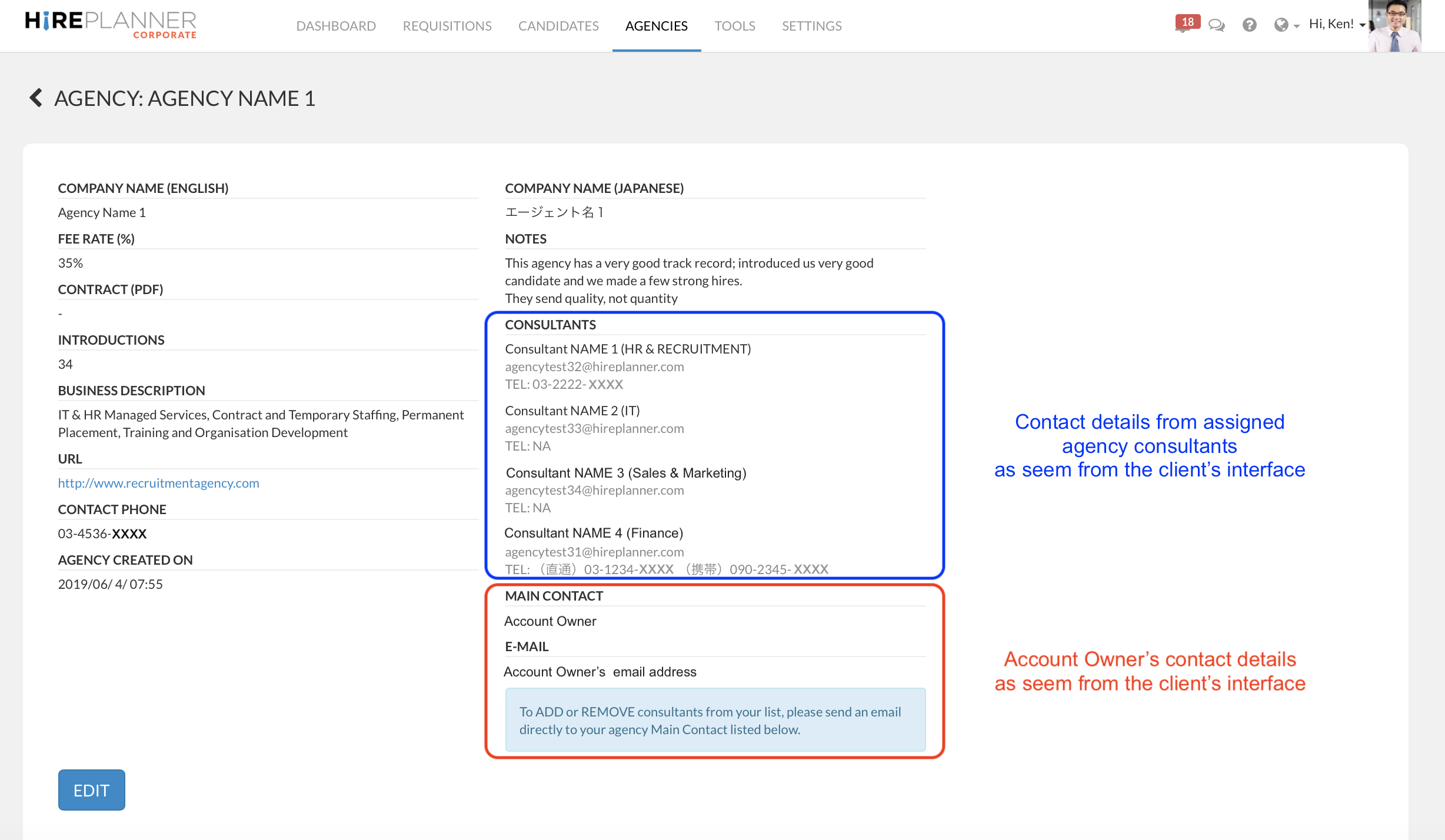Go back with the left chevron arrow
This screenshot has height=840, width=1445.
[36, 98]
